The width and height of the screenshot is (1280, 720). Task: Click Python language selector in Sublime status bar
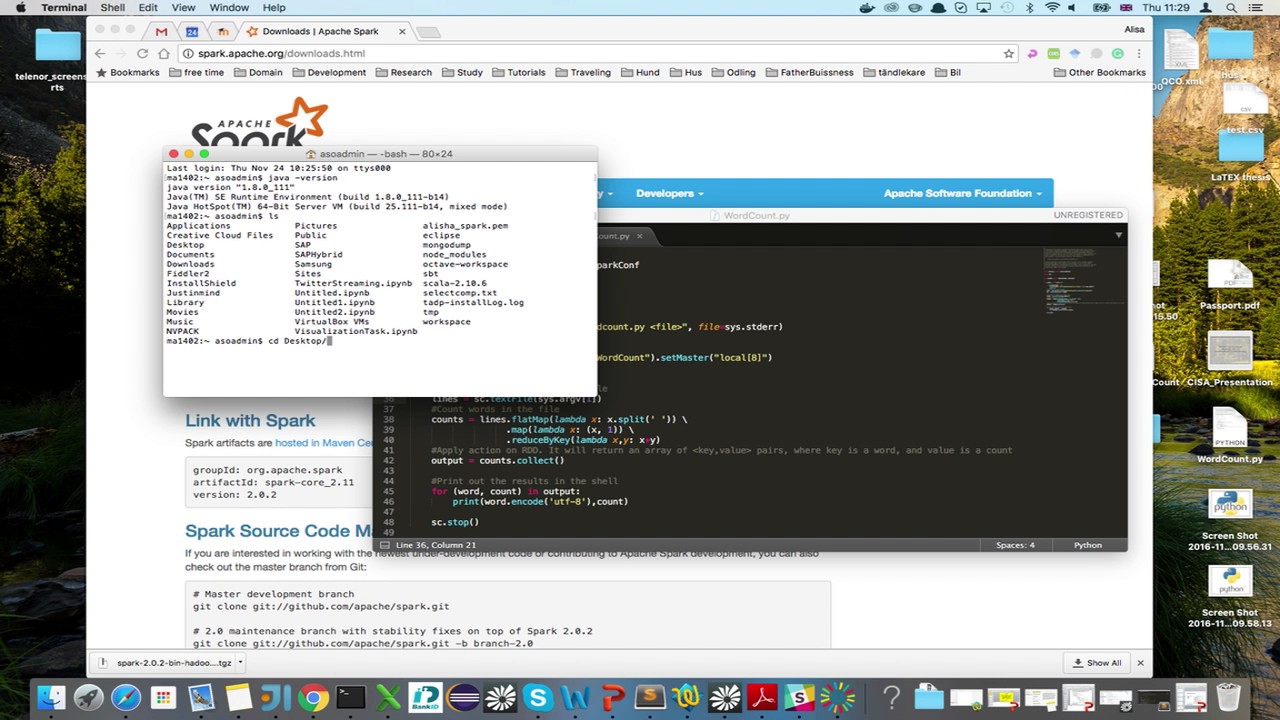(1087, 545)
